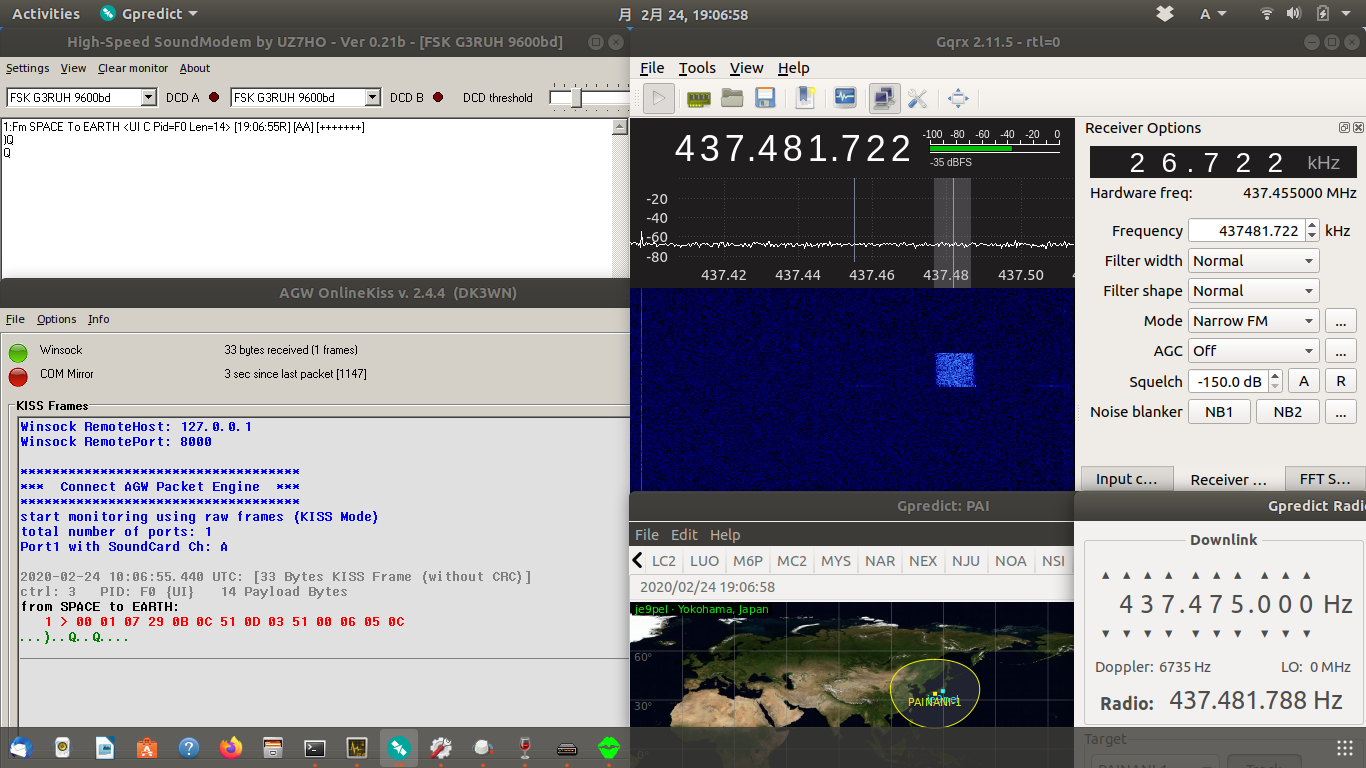This screenshot has height=768, width=1366.
Task: Click the Gqrx monitor waveform toolbar icon
Action: click(846, 98)
